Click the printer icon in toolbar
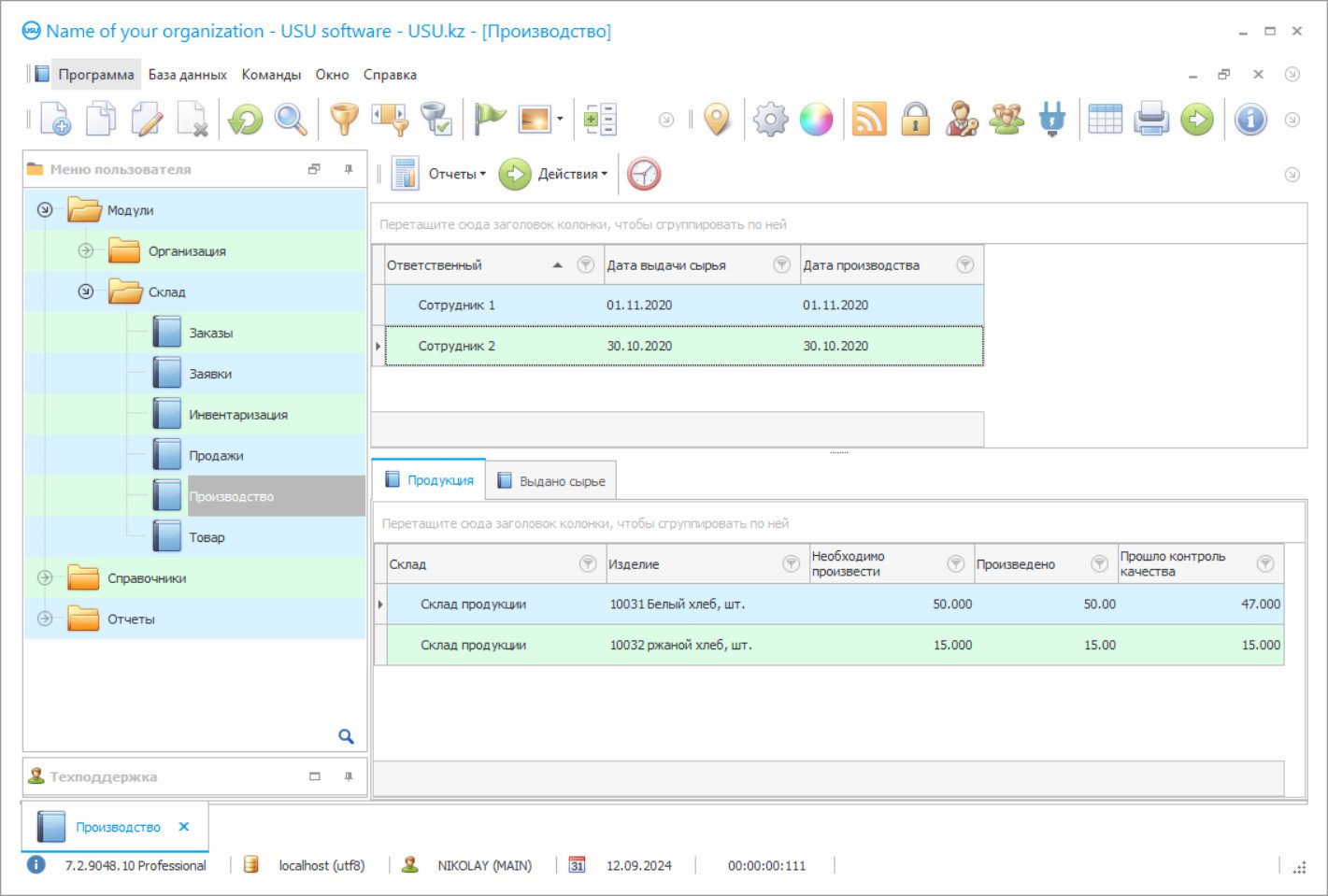 [1150, 120]
